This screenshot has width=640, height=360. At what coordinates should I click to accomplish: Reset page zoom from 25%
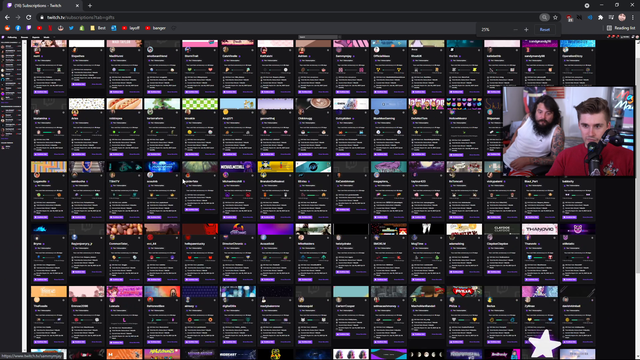[544, 29]
